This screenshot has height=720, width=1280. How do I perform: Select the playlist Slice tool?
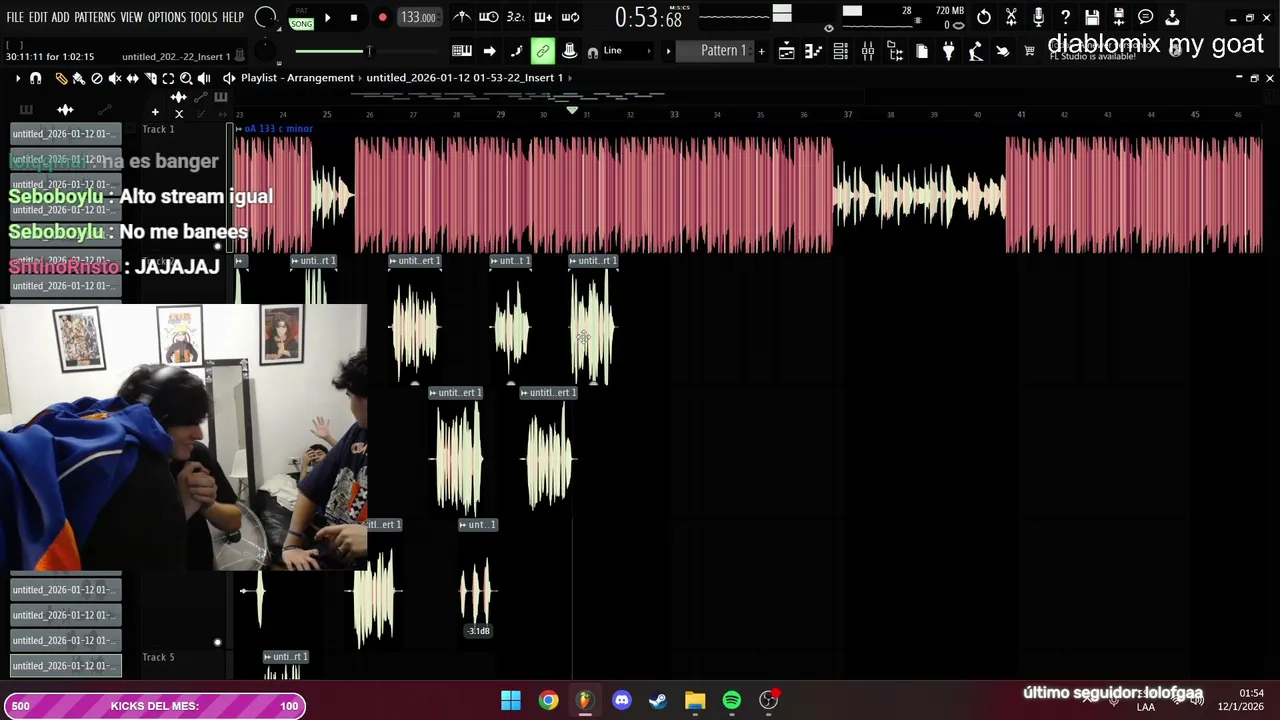tap(151, 78)
